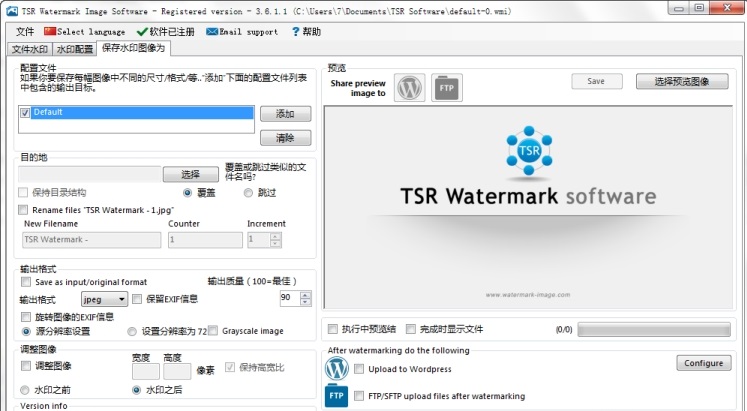Click the Configure button
The height and width of the screenshot is (411, 747).
pos(704,363)
